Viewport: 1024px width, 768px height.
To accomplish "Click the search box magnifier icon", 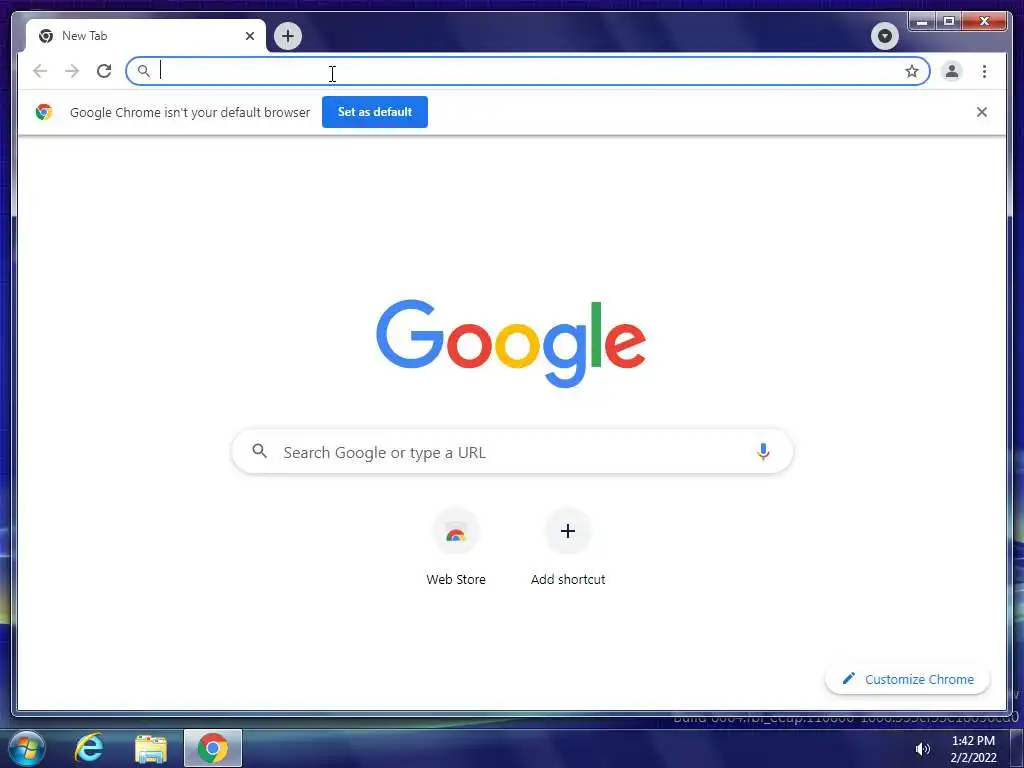I will point(259,451).
